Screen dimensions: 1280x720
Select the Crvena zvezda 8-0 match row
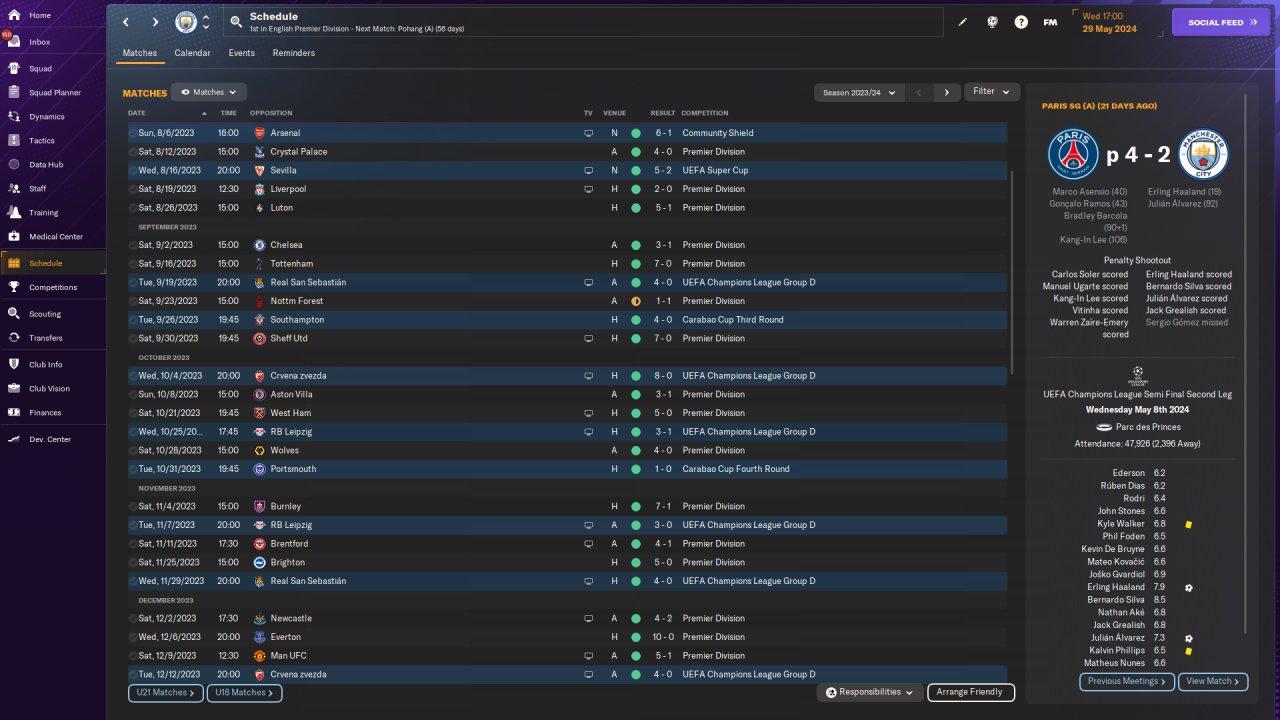pyautogui.click(x=567, y=376)
